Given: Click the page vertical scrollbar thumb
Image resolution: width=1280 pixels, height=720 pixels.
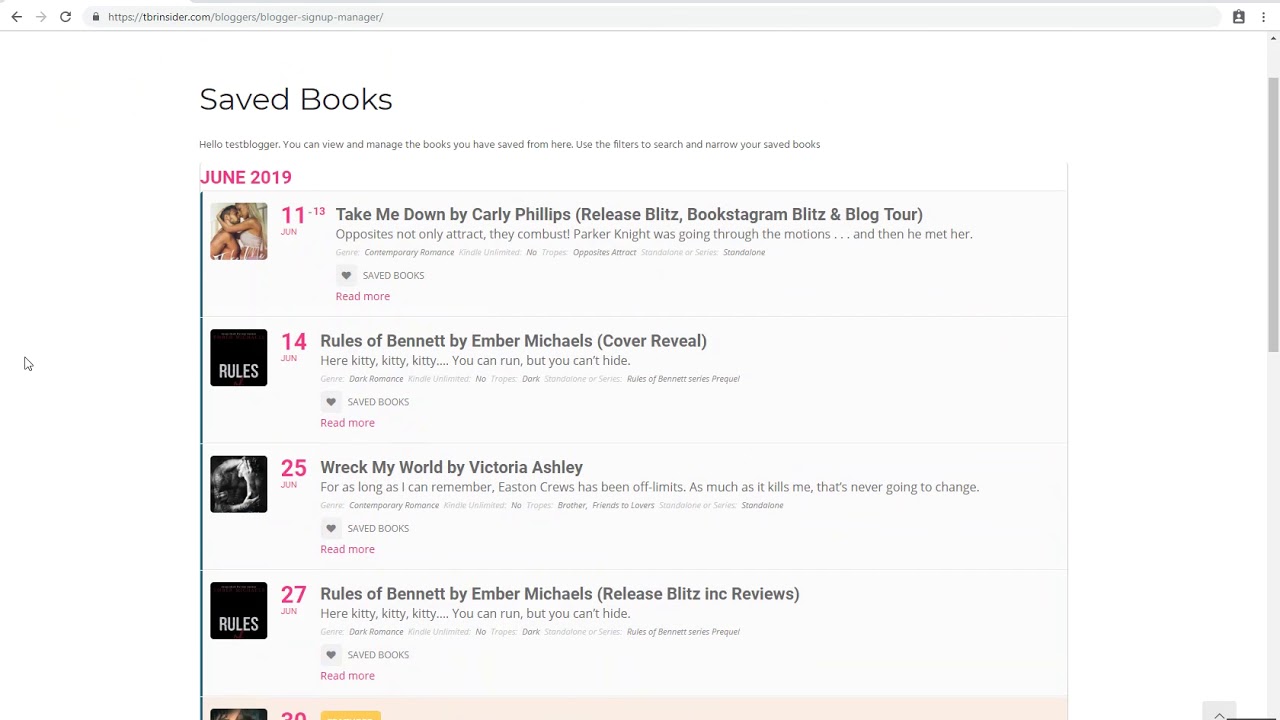Looking at the screenshot, I should [1273, 215].
